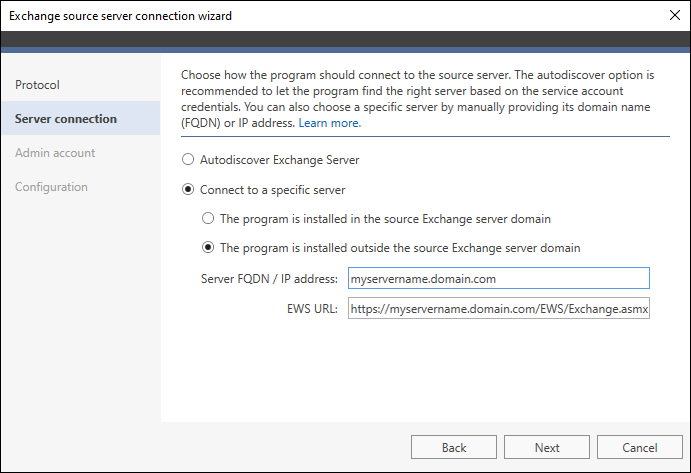Select Autodiscover Exchange Server option
The image size is (691, 473).
tap(187, 160)
